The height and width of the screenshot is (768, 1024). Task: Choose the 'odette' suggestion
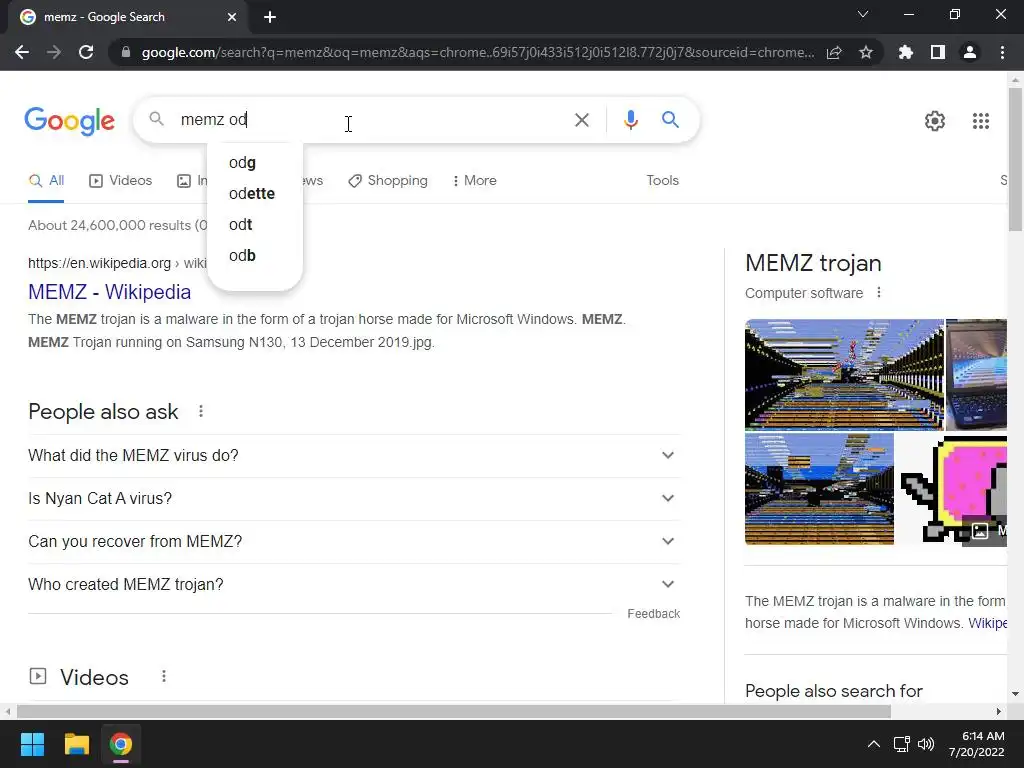click(255, 193)
